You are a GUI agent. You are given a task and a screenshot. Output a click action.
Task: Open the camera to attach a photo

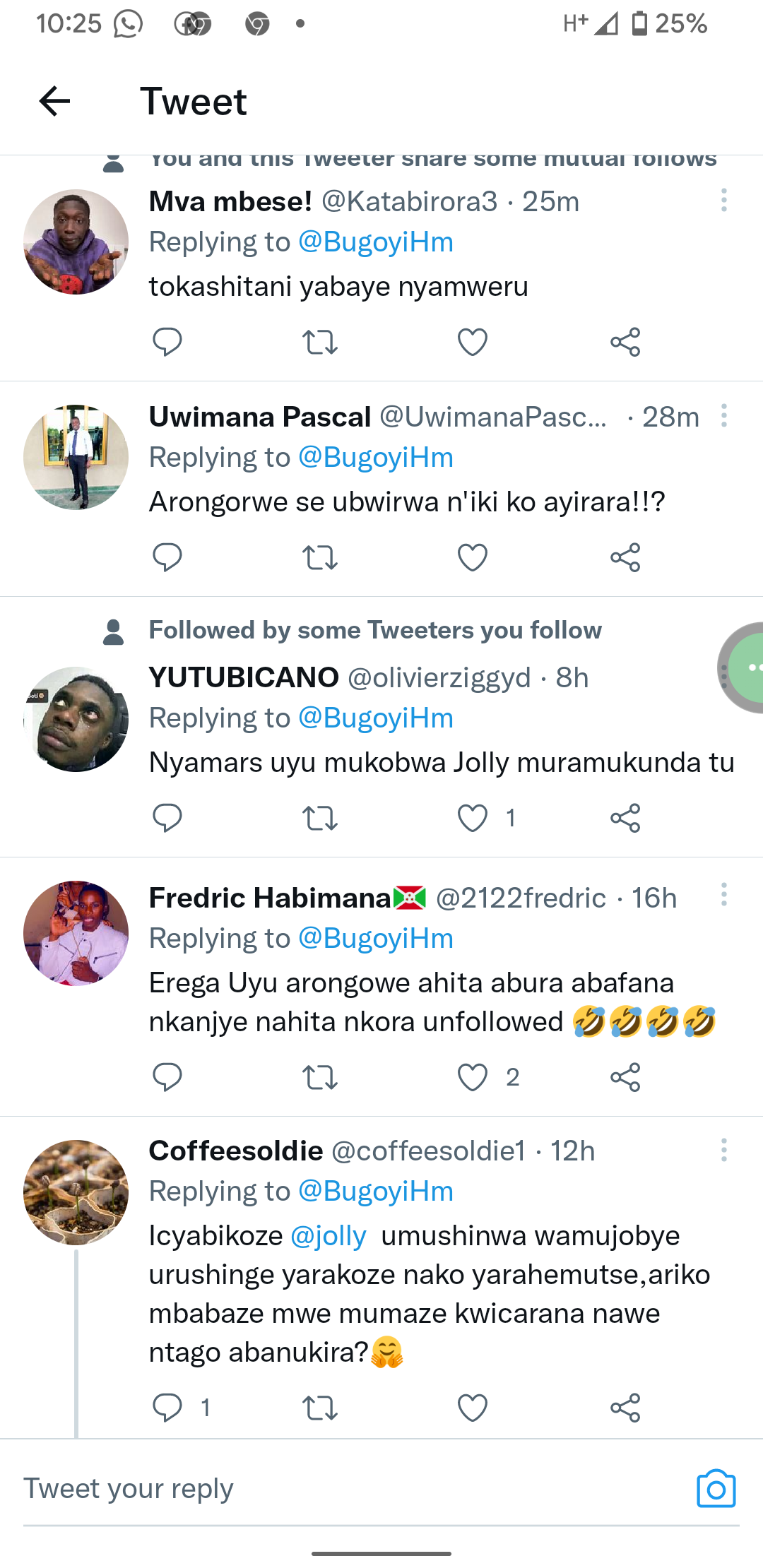[716, 1488]
